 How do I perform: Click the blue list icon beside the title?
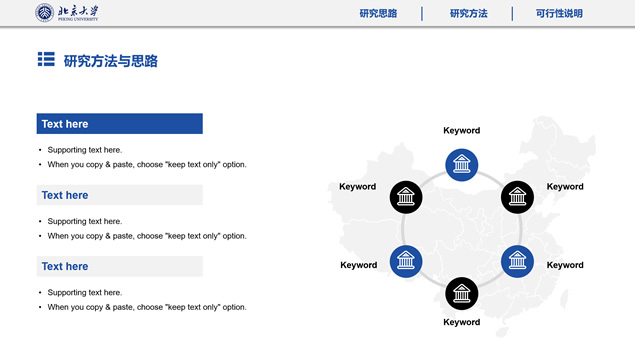pos(46,59)
